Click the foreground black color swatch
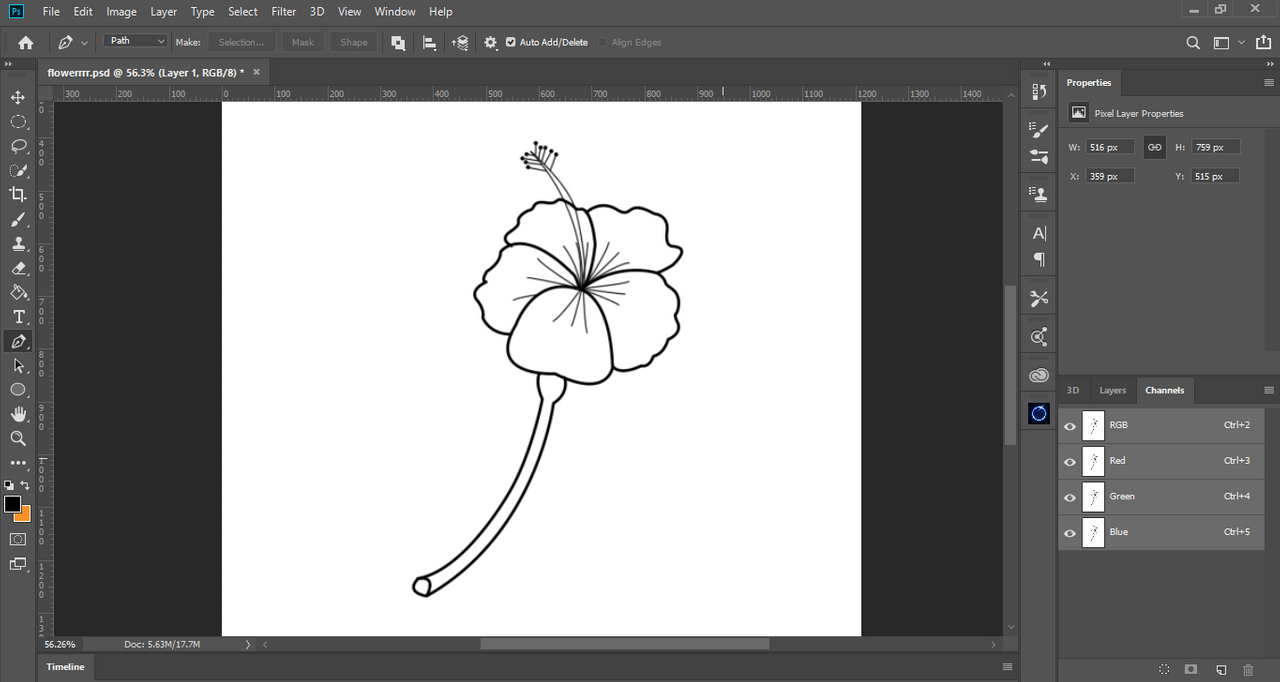Screen dimensions: 1280x682 pyautogui.click(x=11, y=503)
